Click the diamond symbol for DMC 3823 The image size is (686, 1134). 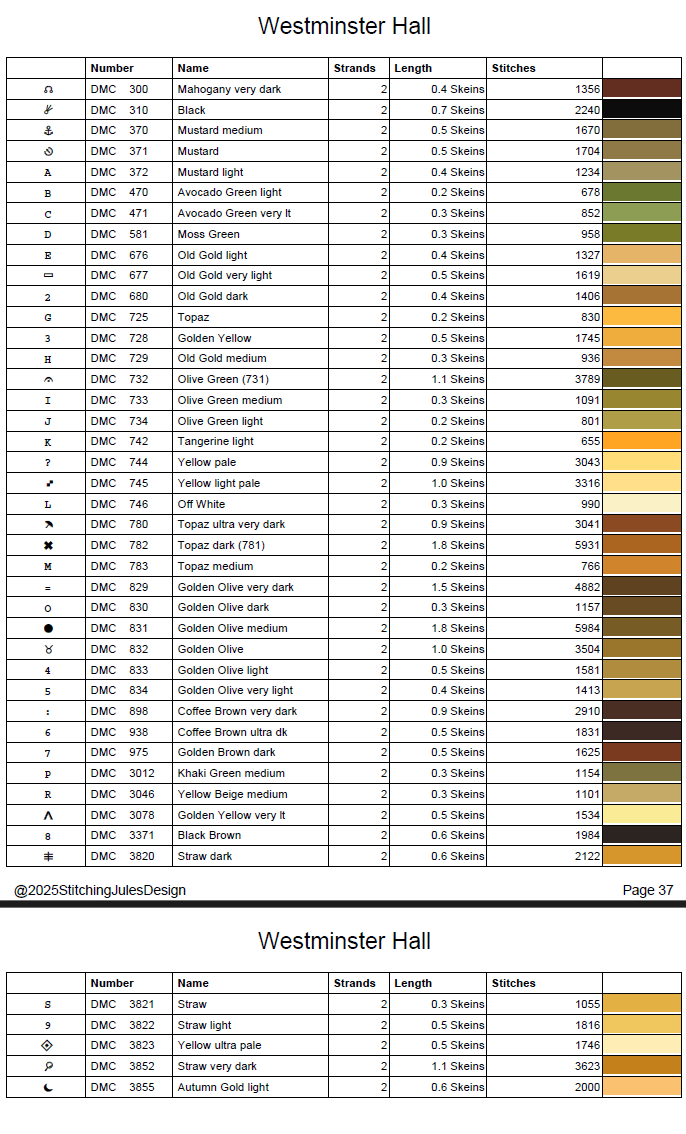[48, 1046]
